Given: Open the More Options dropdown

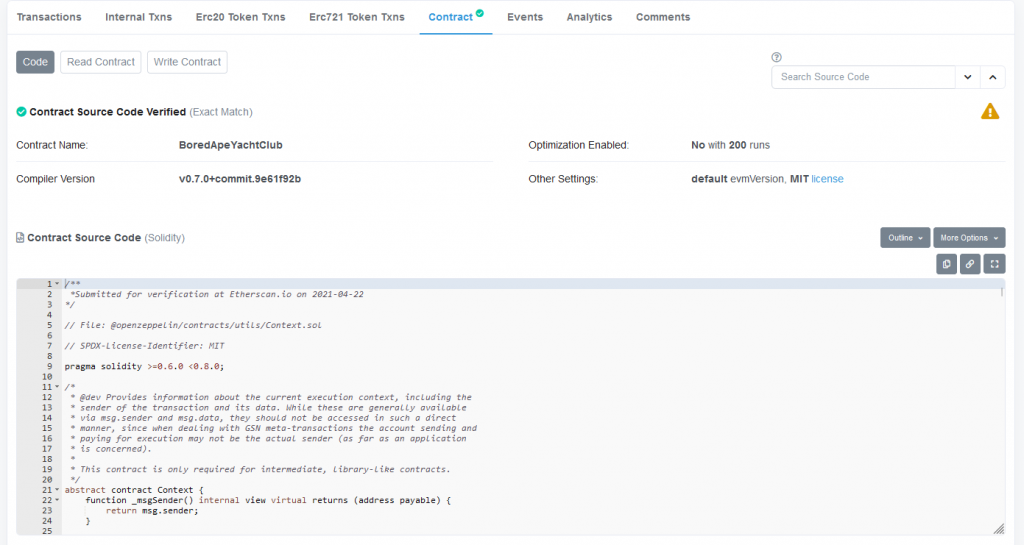Looking at the screenshot, I should pyautogui.click(x=969, y=238).
